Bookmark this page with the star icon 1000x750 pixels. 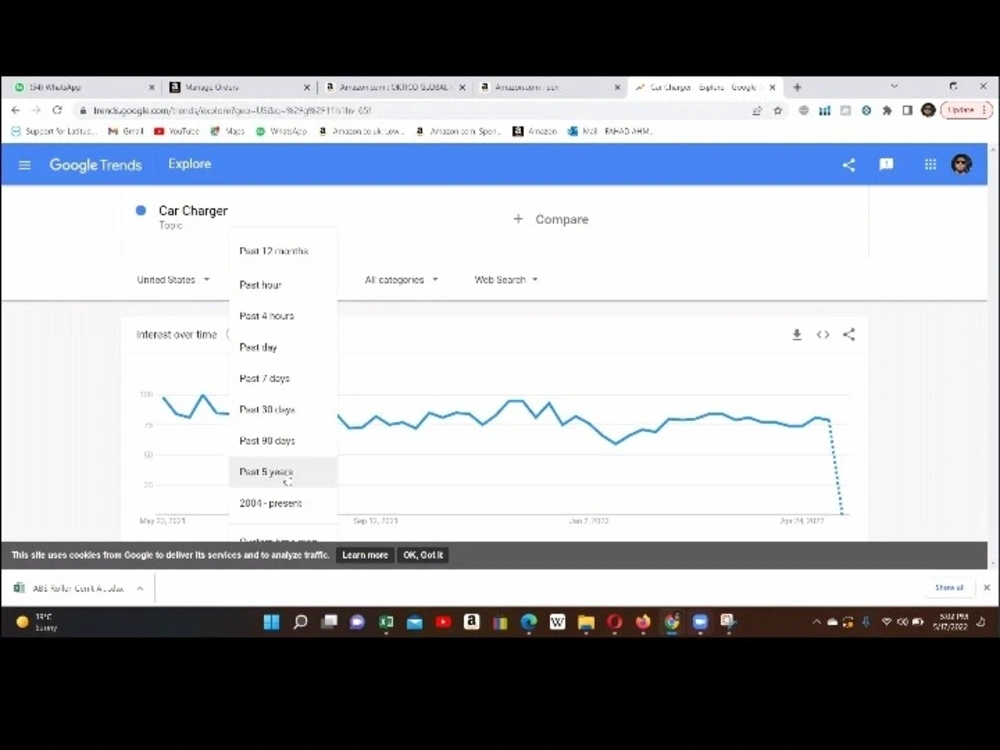pyautogui.click(x=778, y=110)
